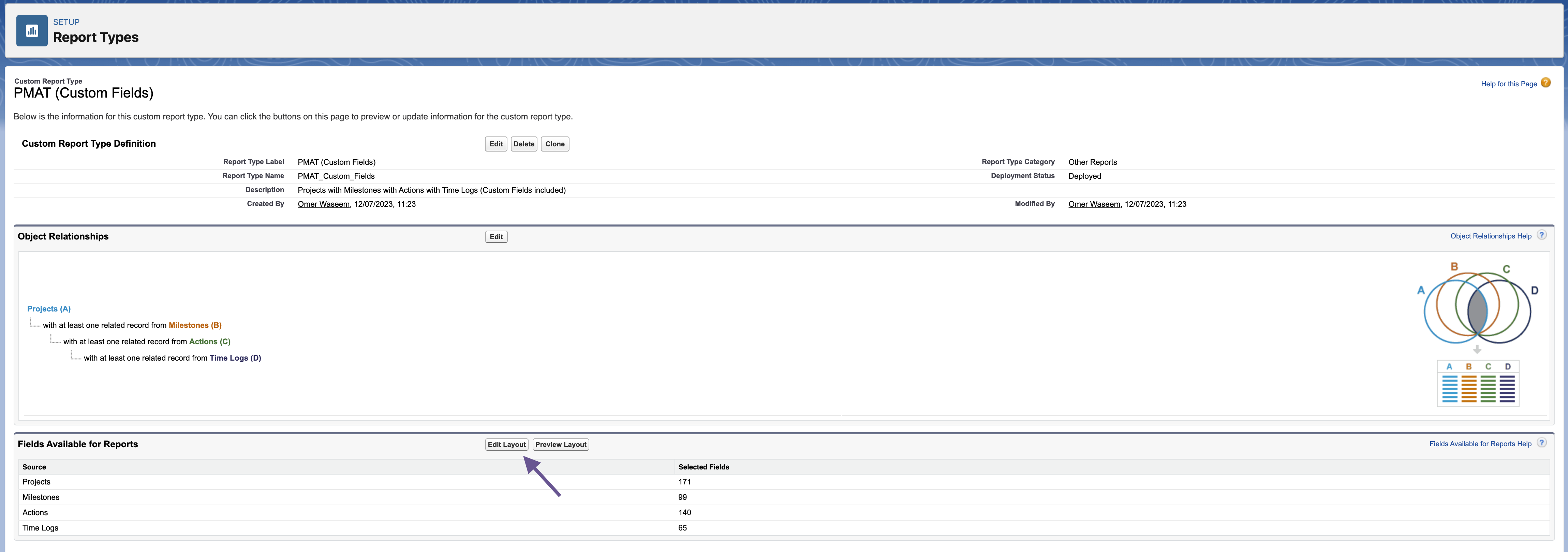The width and height of the screenshot is (1568, 552).
Task: Click the Time Logs source row
Action: tap(783, 528)
